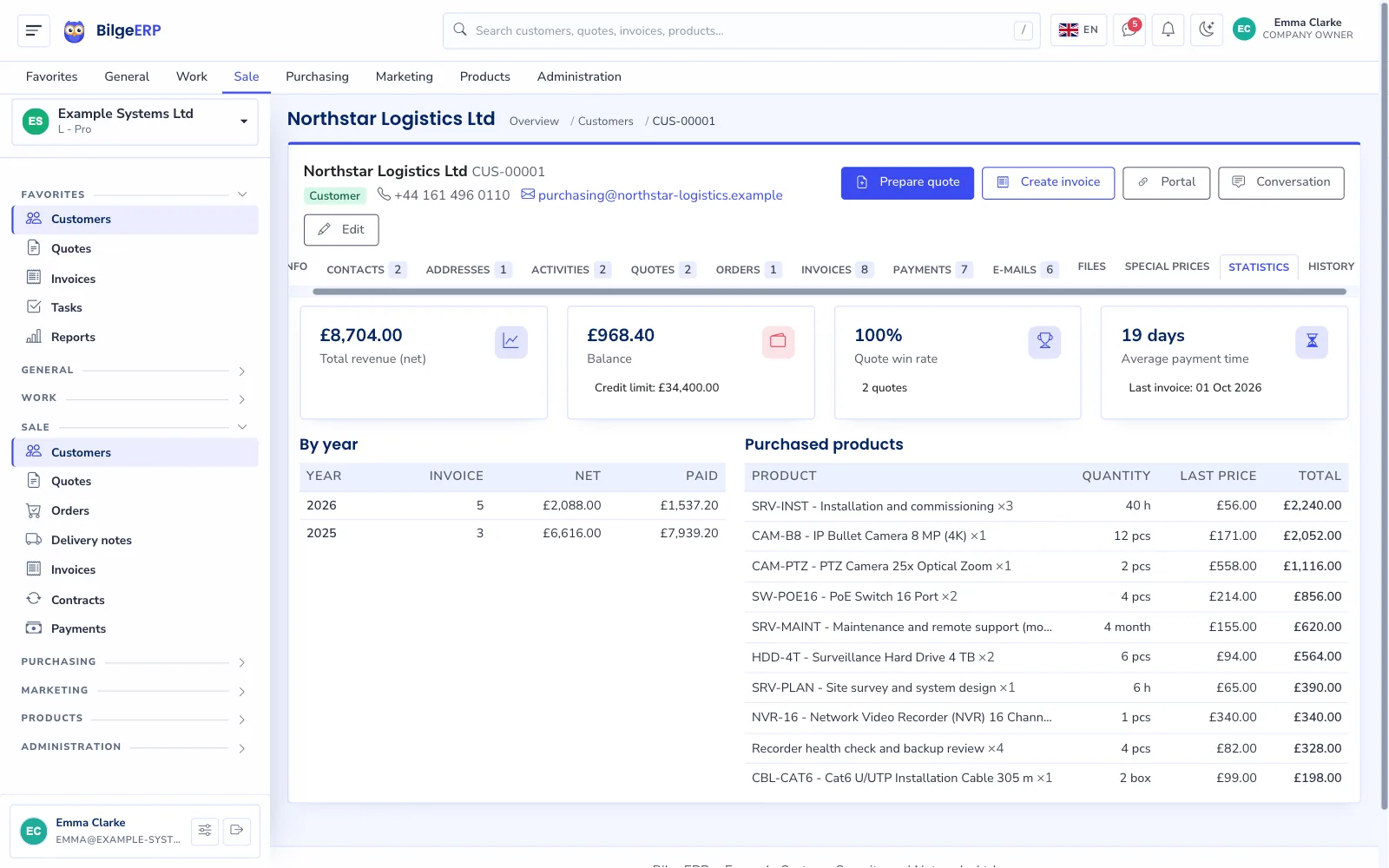Click the total revenue chart icon
Viewport: 1389px width, 868px height.
511,342
